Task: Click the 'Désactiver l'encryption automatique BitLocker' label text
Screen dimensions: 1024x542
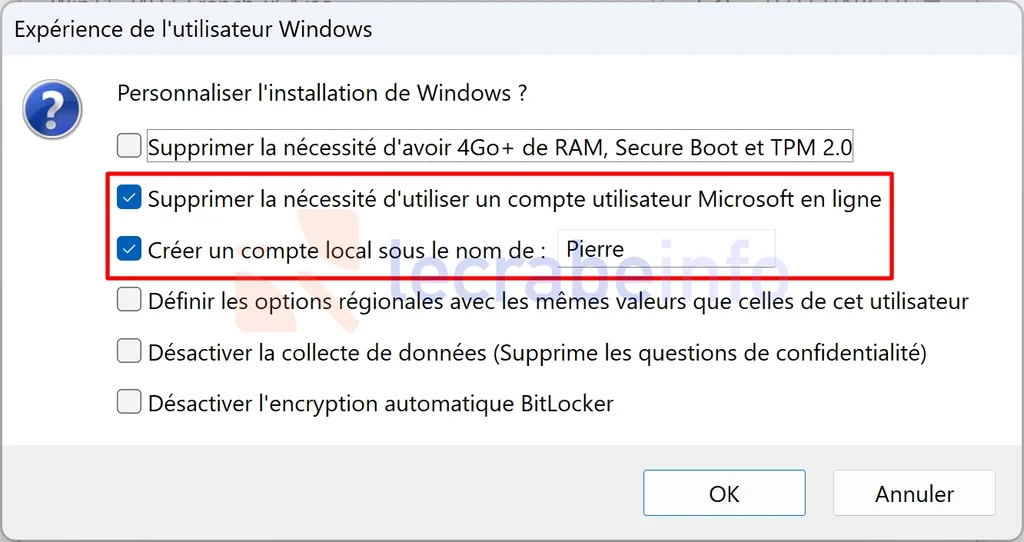Action: click(380, 404)
